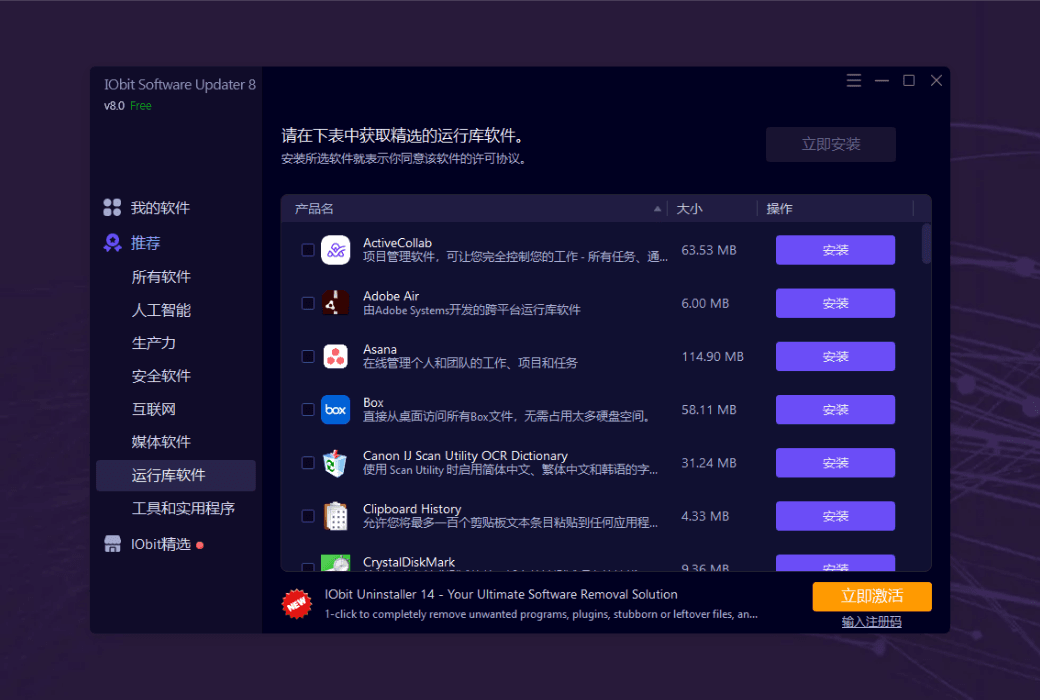
Task: Maximize the IObit Software Updater window
Action: point(909,80)
